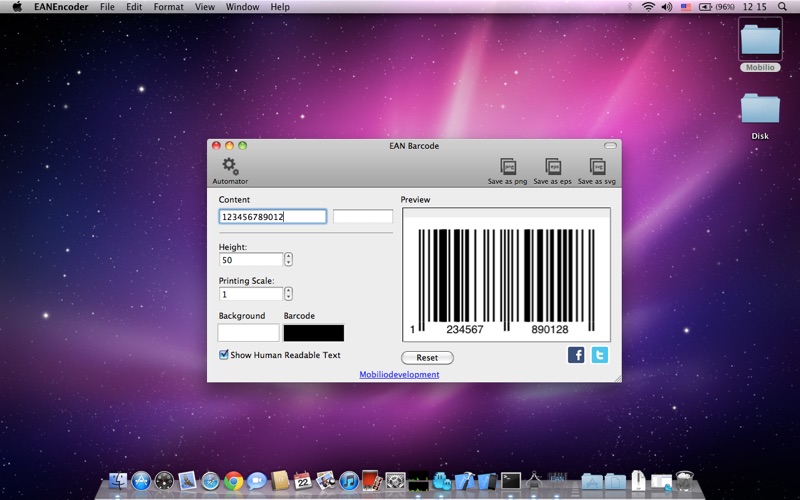The image size is (800, 500).
Task: Adjust the Height stepper arrows
Action: pos(288,259)
